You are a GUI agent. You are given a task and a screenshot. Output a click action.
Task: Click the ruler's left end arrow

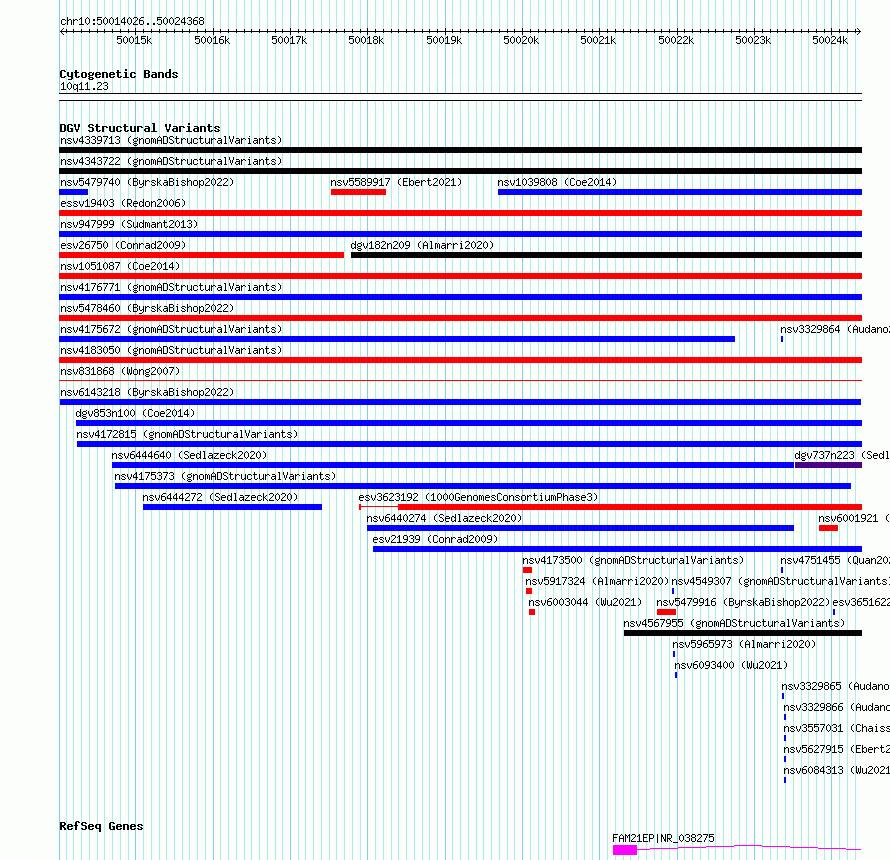(62, 32)
